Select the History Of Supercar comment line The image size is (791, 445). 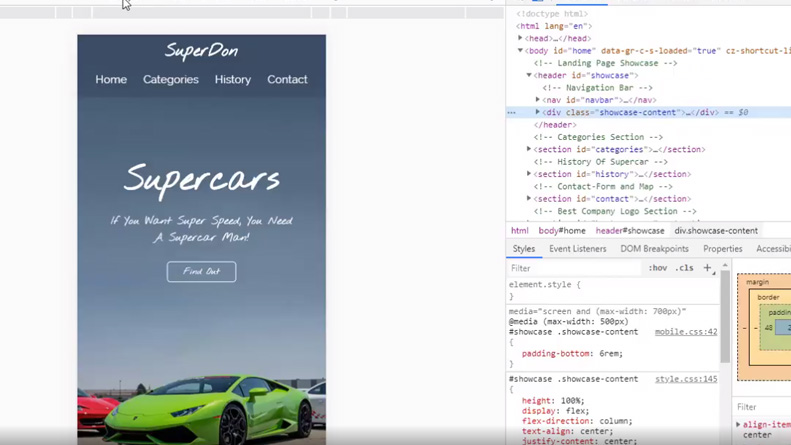(x=600, y=162)
